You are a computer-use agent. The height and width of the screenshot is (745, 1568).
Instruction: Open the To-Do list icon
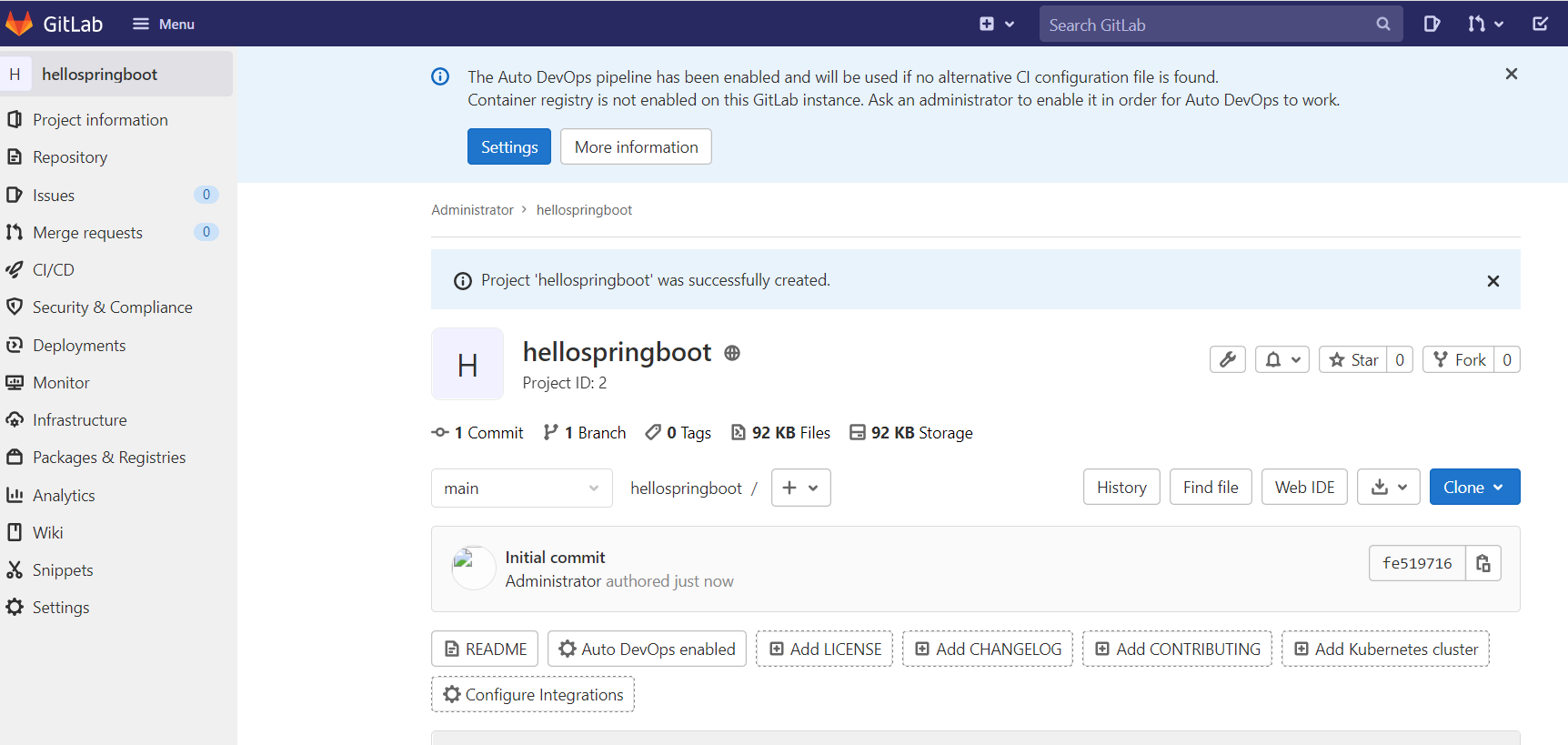[x=1540, y=24]
